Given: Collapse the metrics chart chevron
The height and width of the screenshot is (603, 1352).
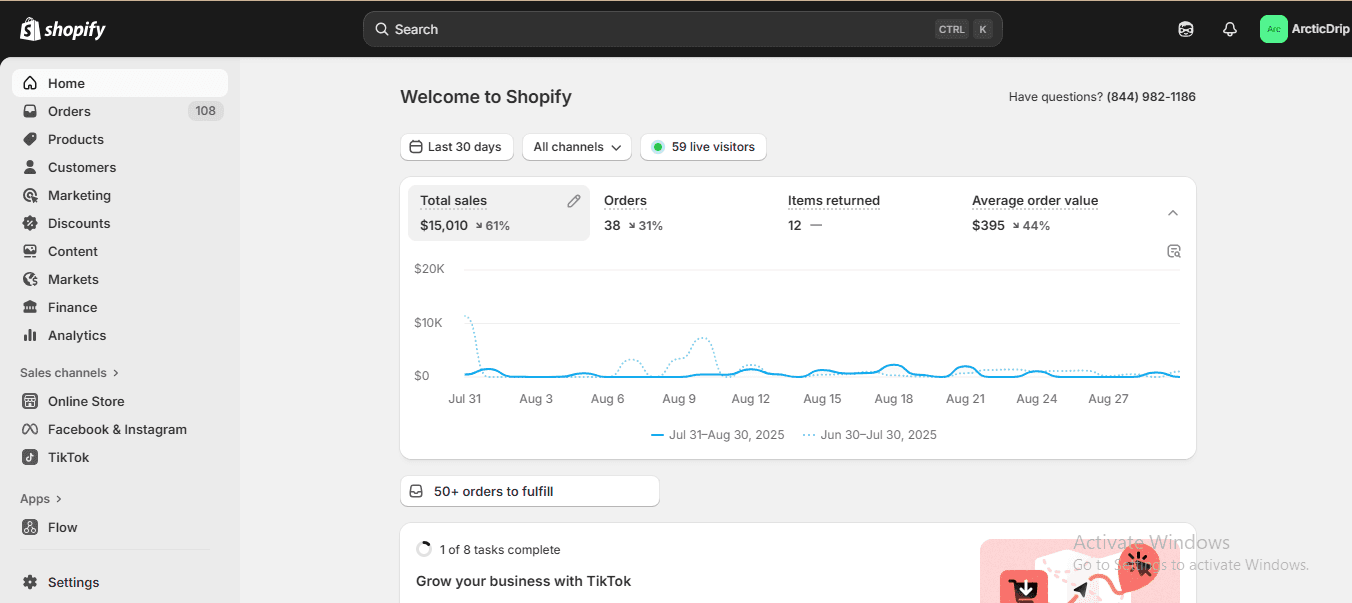Looking at the screenshot, I should pyautogui.click(x=1173, y=213).
